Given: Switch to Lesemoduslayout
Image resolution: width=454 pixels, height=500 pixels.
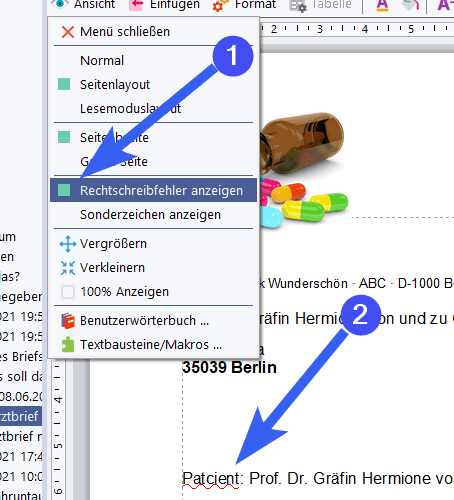Looking at the screenshot, I should pos(153,108).
